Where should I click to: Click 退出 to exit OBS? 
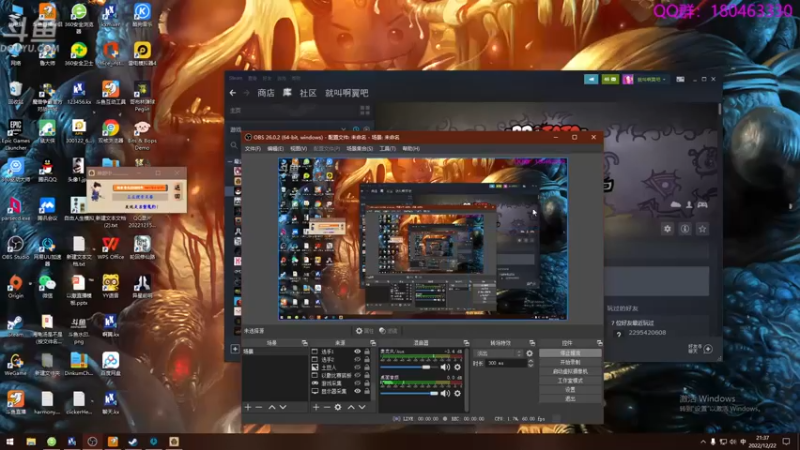tap(570, 399)
